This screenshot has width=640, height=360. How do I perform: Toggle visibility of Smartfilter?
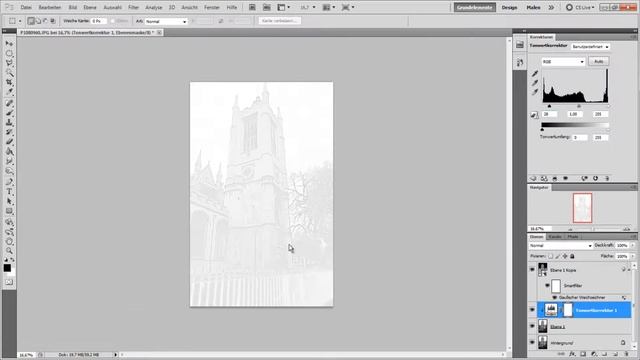547,286
